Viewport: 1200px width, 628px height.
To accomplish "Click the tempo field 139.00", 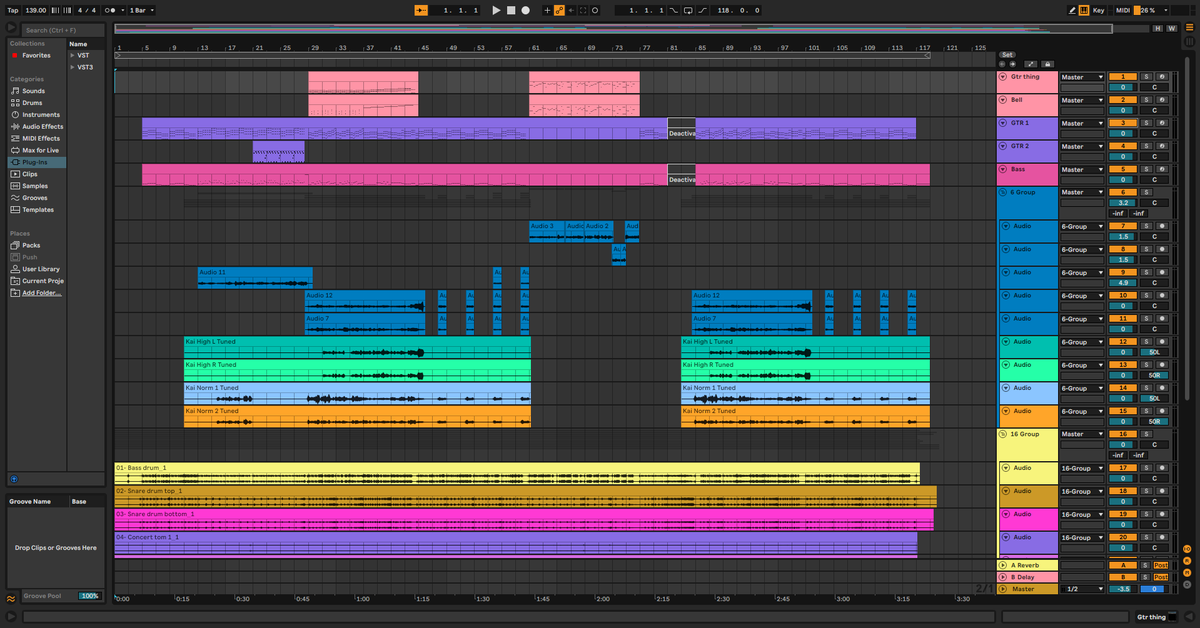I will (36, 10).
